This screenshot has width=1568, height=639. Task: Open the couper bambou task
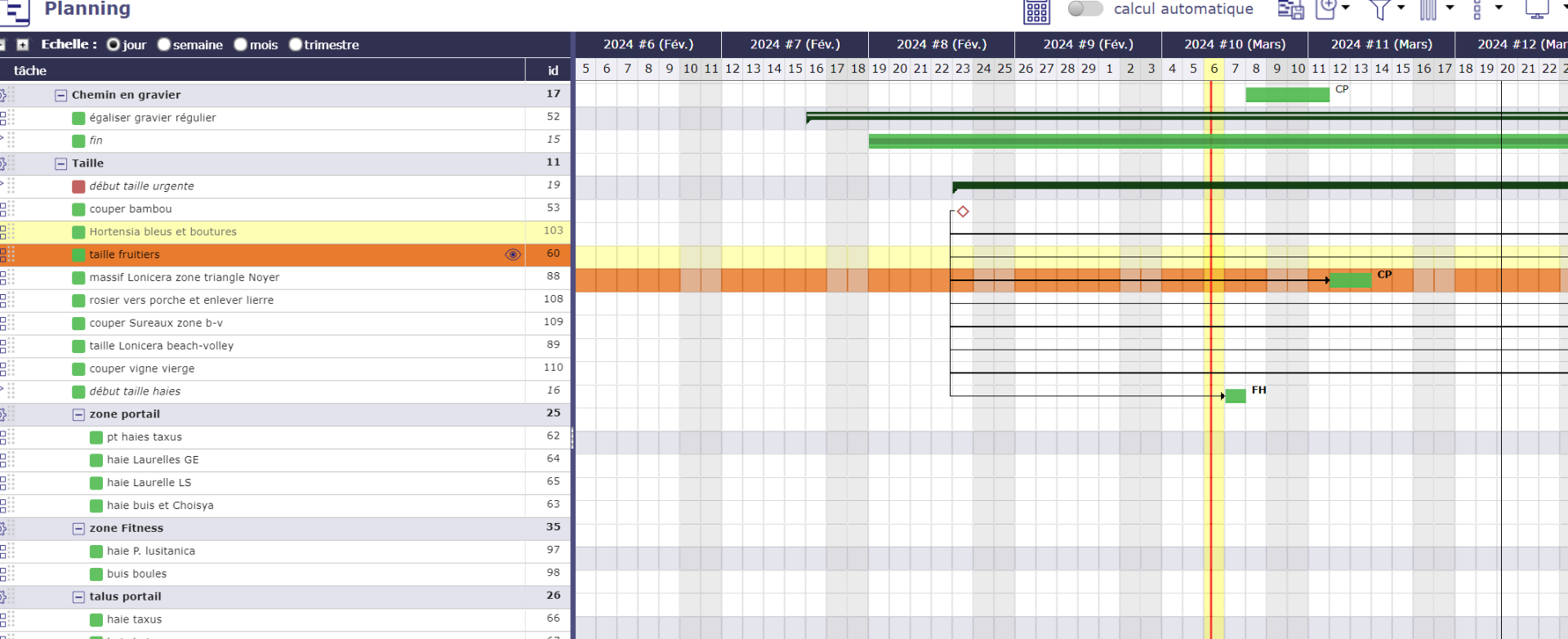pyautogui.click(x=131, y=209)
